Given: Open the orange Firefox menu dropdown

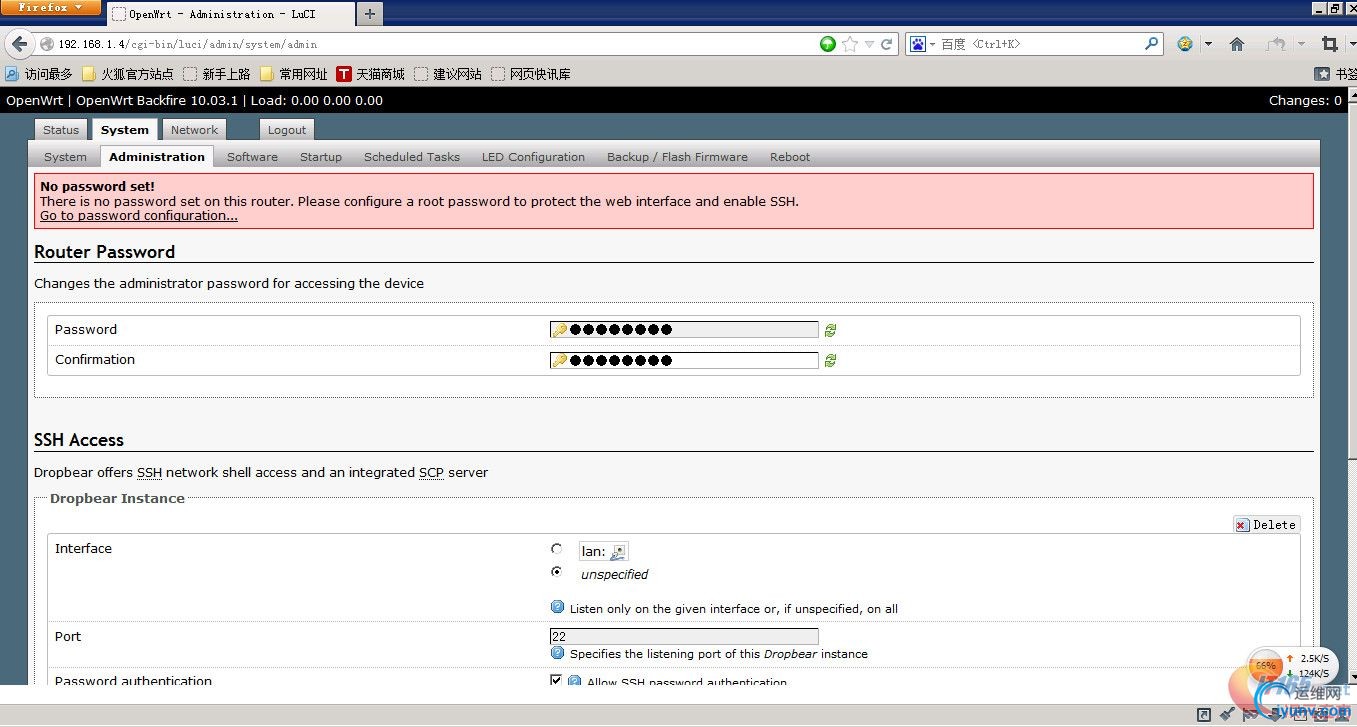Looking at the screenshot, I should (52, 8).
